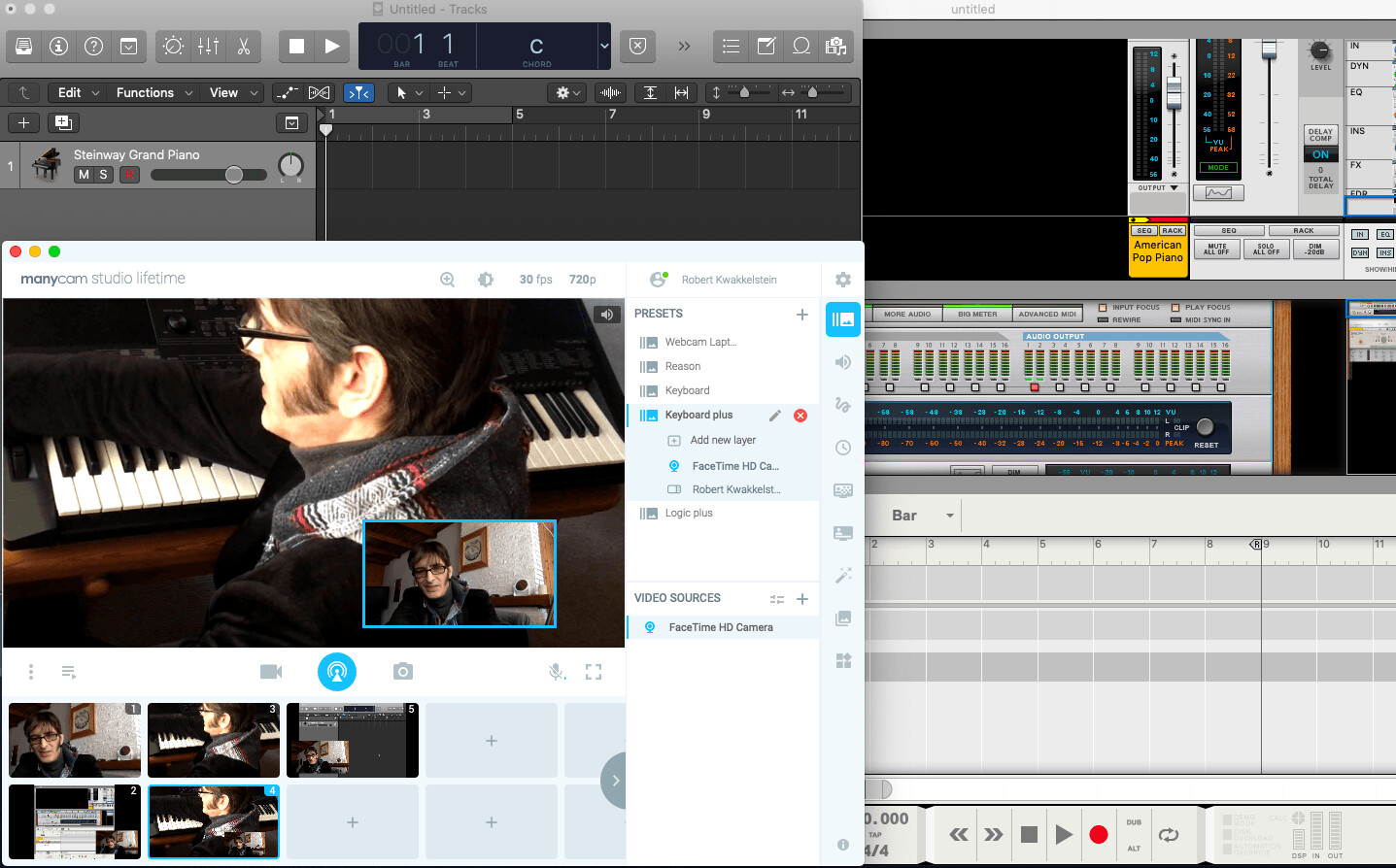Select ManyCam preset thumbnail number 3

[214, 740]
